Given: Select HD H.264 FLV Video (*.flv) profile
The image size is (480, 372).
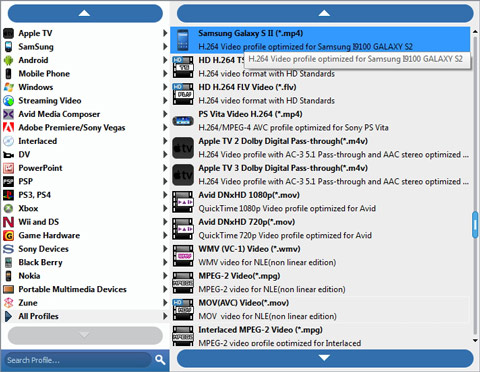Looking at the screenshot, I should tap(320, 94).
